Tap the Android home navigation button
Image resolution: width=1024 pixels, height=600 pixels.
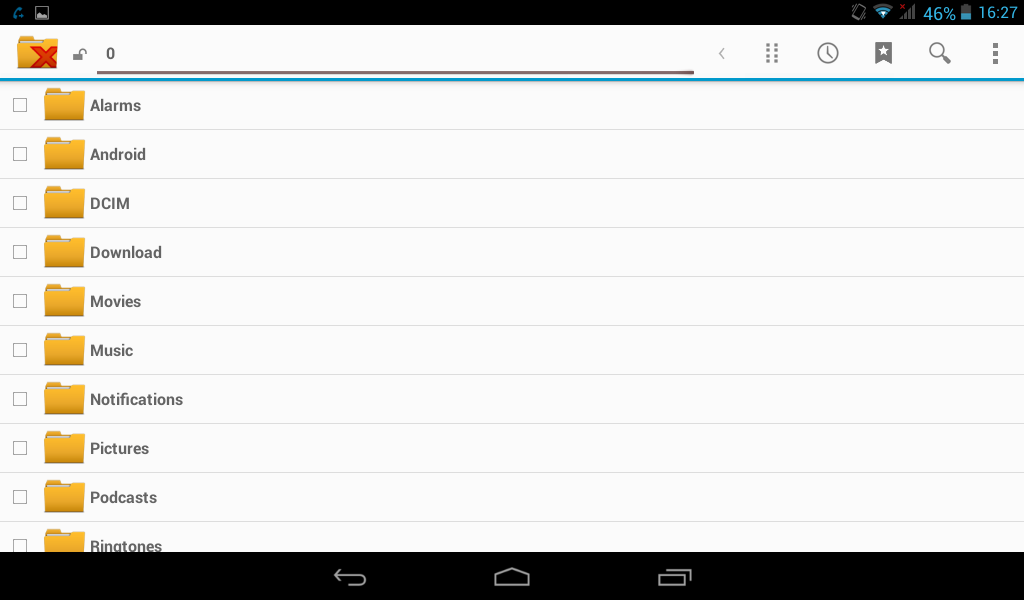tap(512, 577)
